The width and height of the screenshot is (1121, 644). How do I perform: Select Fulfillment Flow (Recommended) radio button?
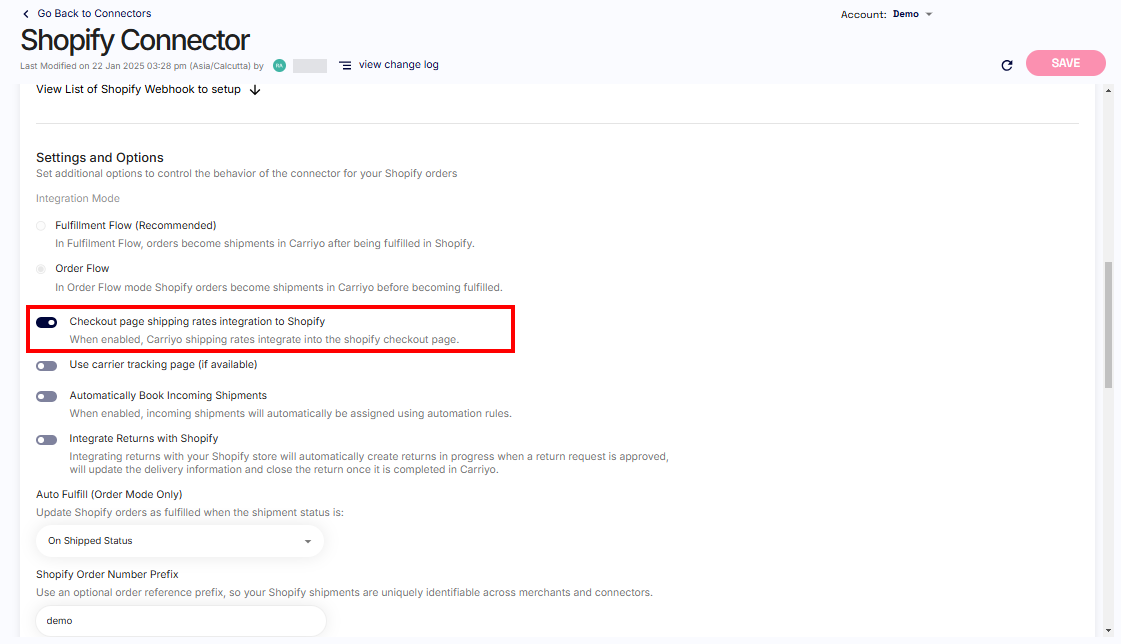click(41, 226)
